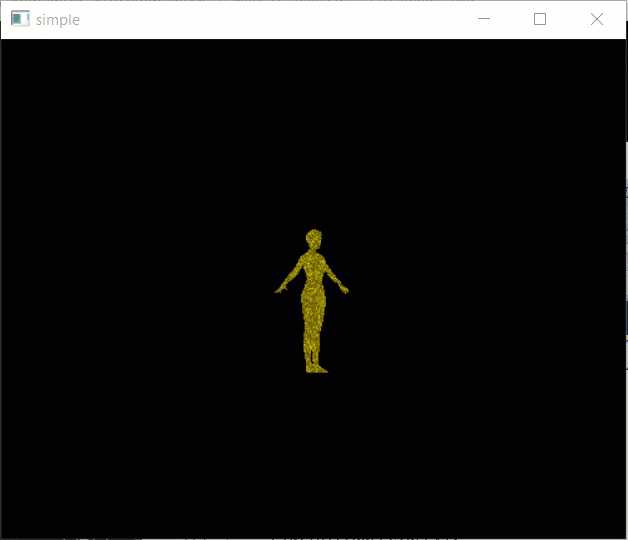Maximize the simple window
Viewport: 628px width, 540px height.
click(540, 19)
